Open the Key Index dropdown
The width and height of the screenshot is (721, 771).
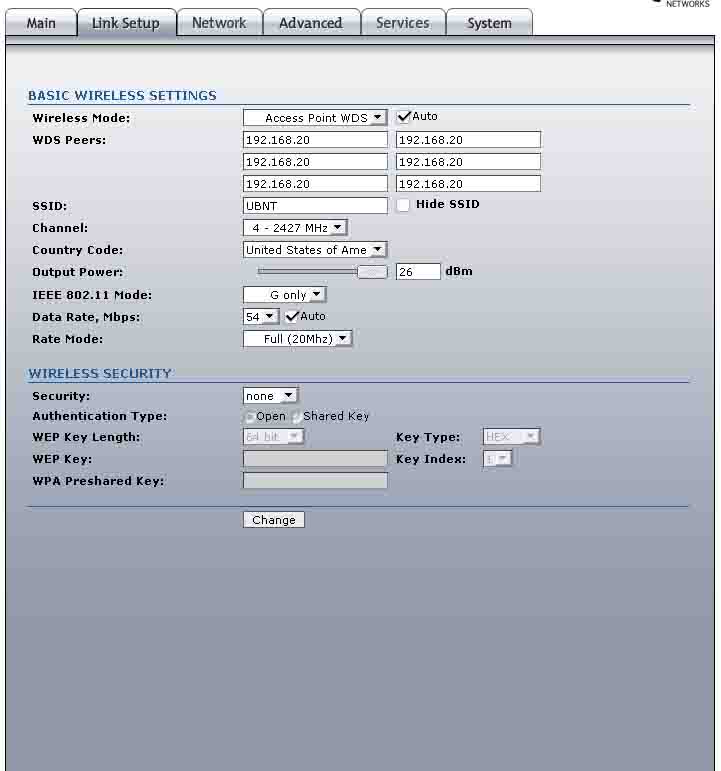(497, 459)
